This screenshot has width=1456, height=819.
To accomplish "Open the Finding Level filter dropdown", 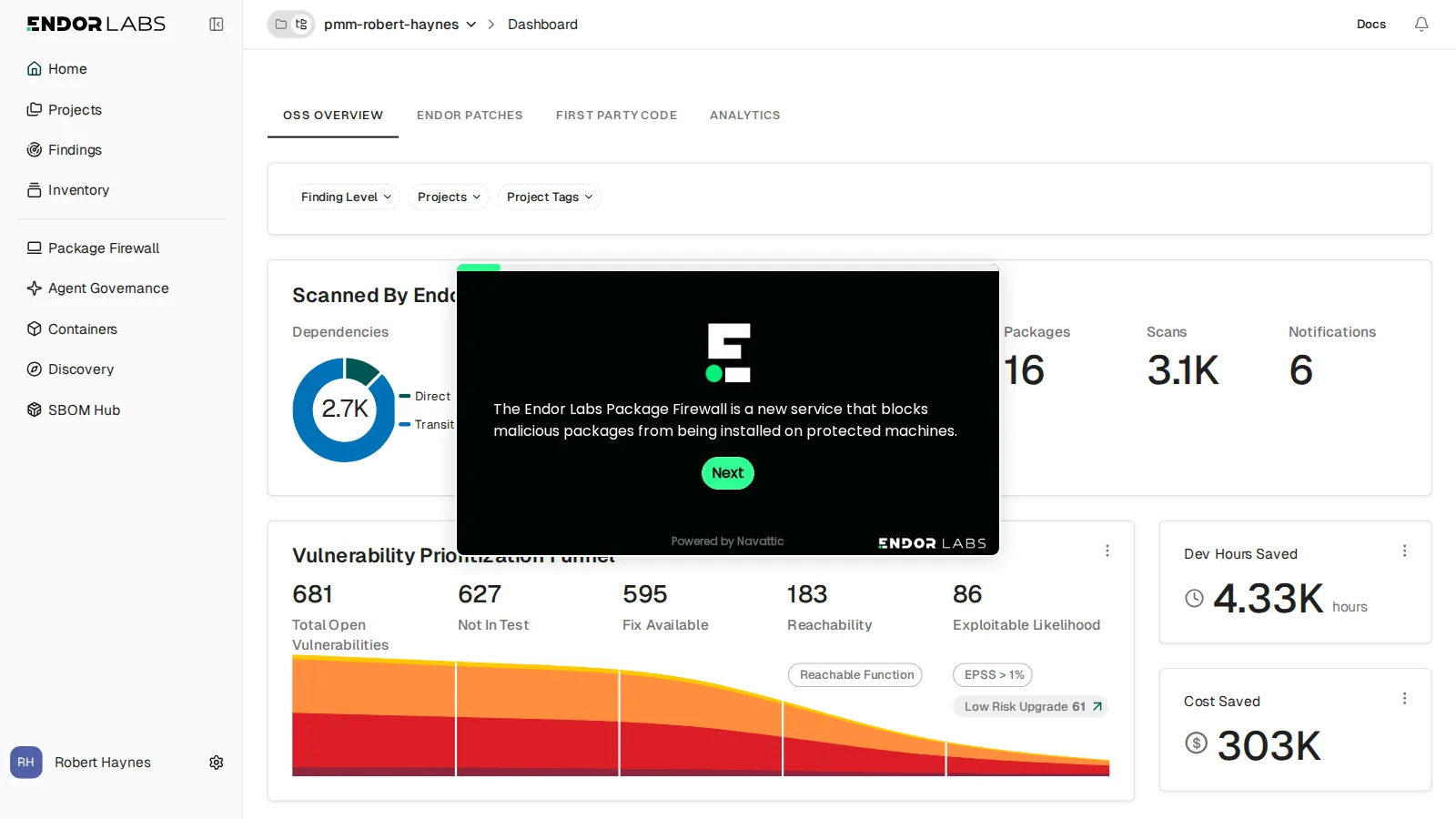I will click(x=347, y=197).
